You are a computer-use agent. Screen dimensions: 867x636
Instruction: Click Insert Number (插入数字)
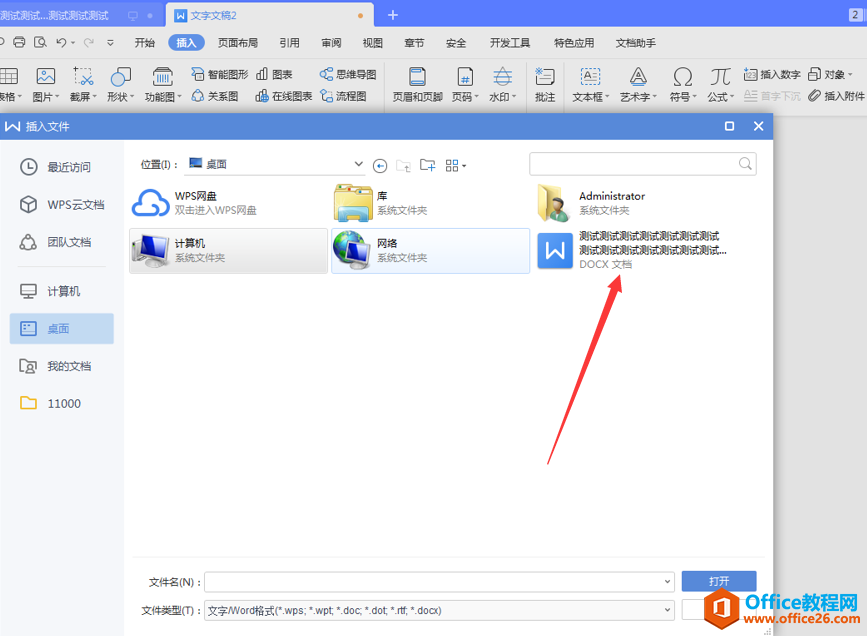[772, 74]
